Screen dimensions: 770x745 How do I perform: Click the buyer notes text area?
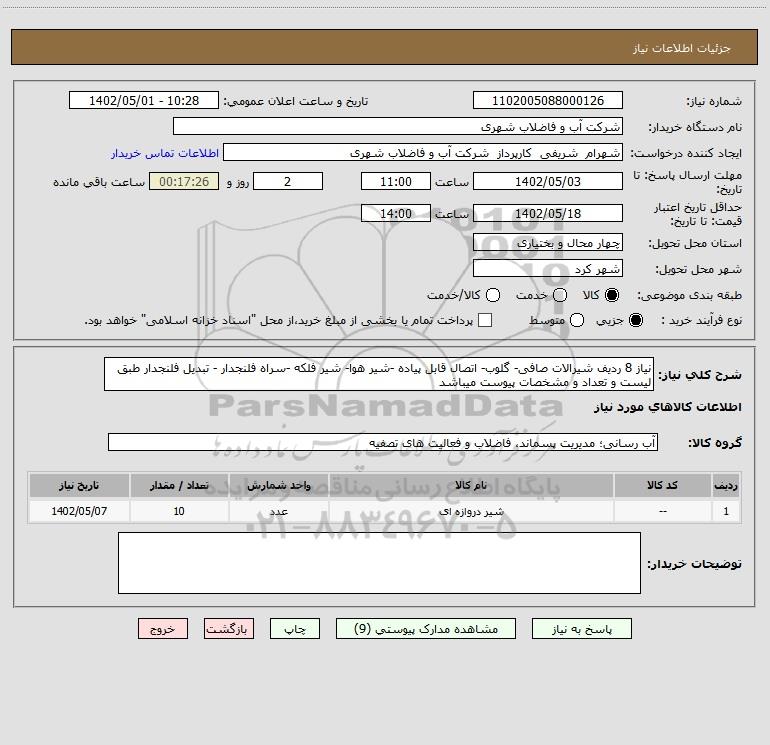[379, 563]
